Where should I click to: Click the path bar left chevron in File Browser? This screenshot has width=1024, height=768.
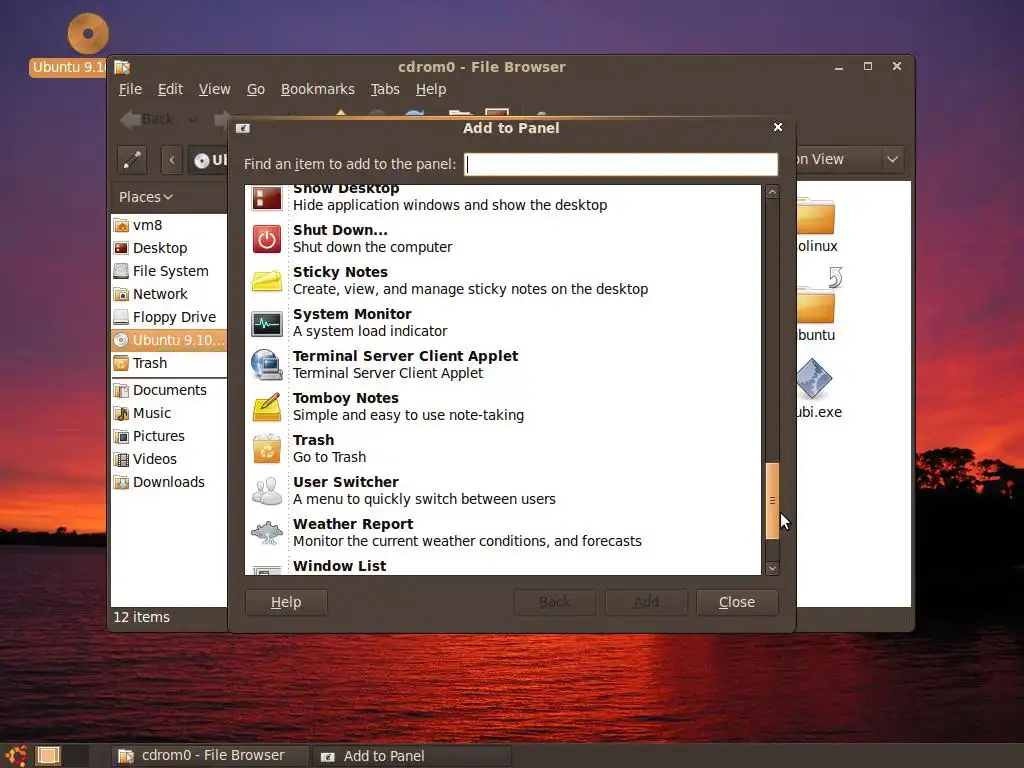click(172, 160)
